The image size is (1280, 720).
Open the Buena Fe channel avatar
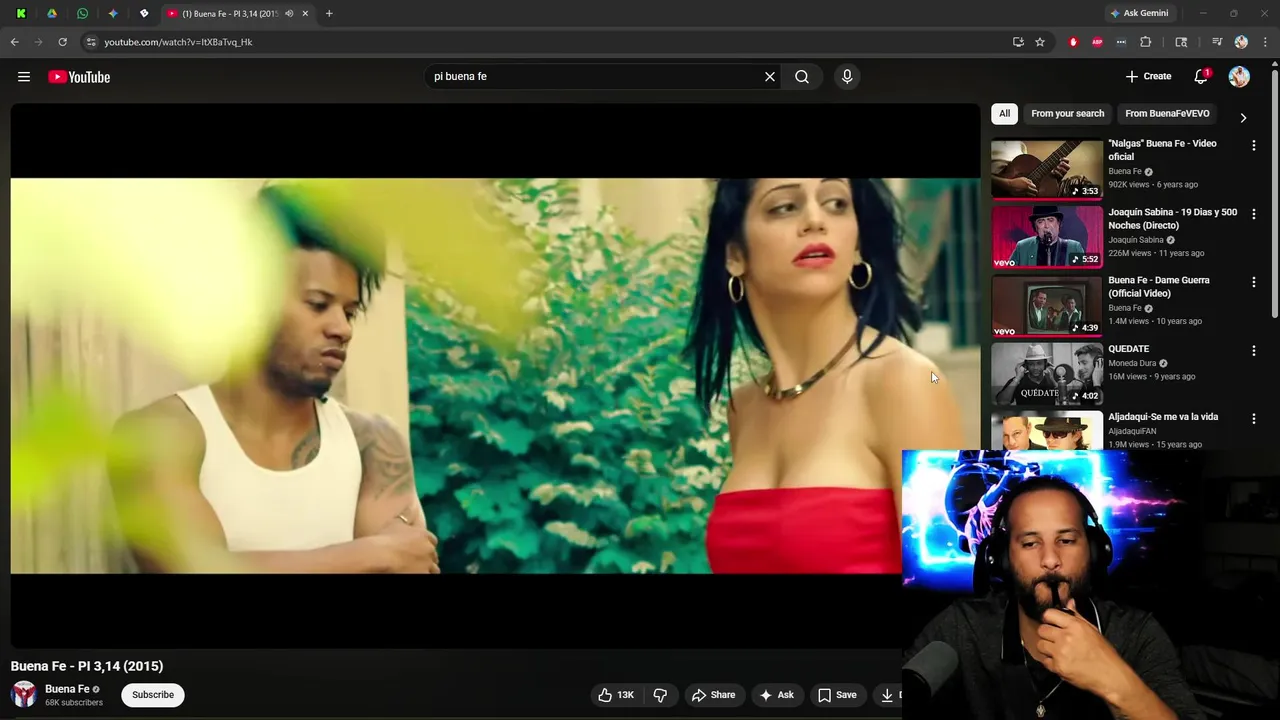coord(24,694)
